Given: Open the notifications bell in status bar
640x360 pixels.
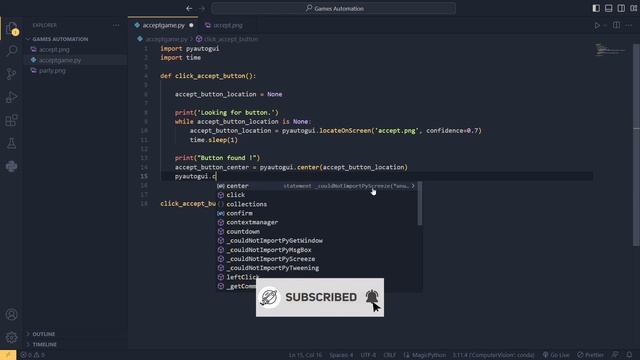Looking at the screenshot, I should [x=629, y=355].
